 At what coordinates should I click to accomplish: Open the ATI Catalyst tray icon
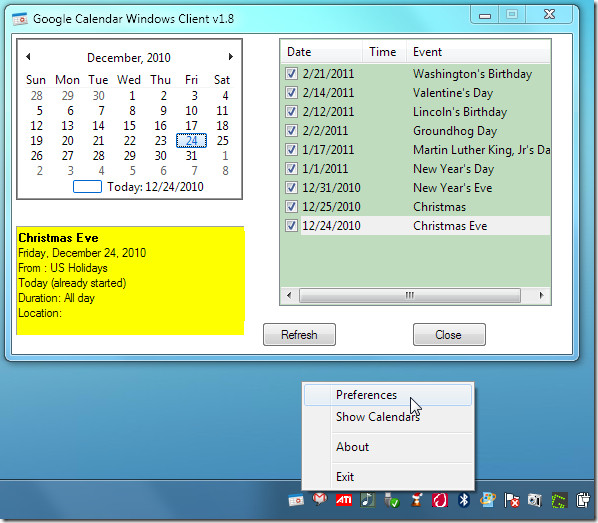[x=343, y=500]
